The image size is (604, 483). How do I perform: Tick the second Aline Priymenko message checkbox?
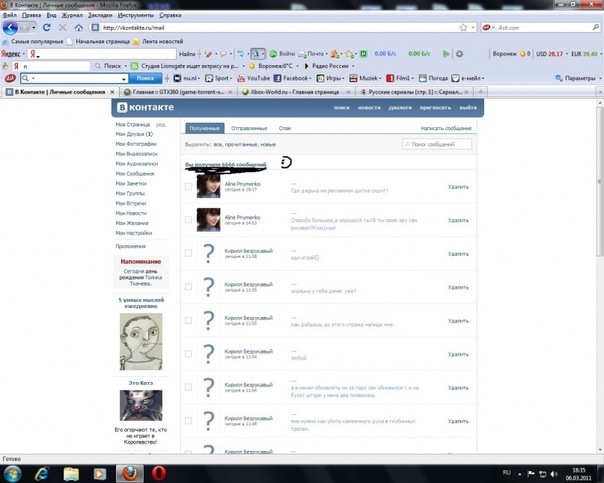pos(188,220)
